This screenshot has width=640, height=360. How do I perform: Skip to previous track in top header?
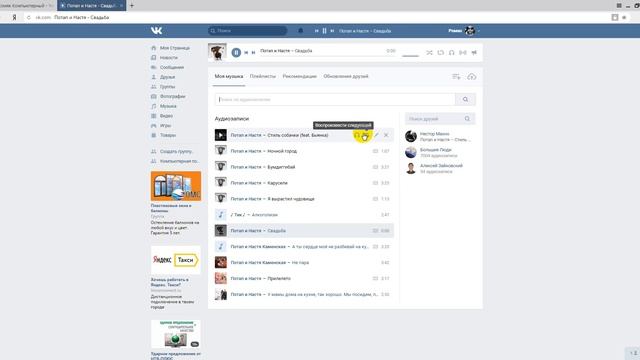tap(316, 31)
